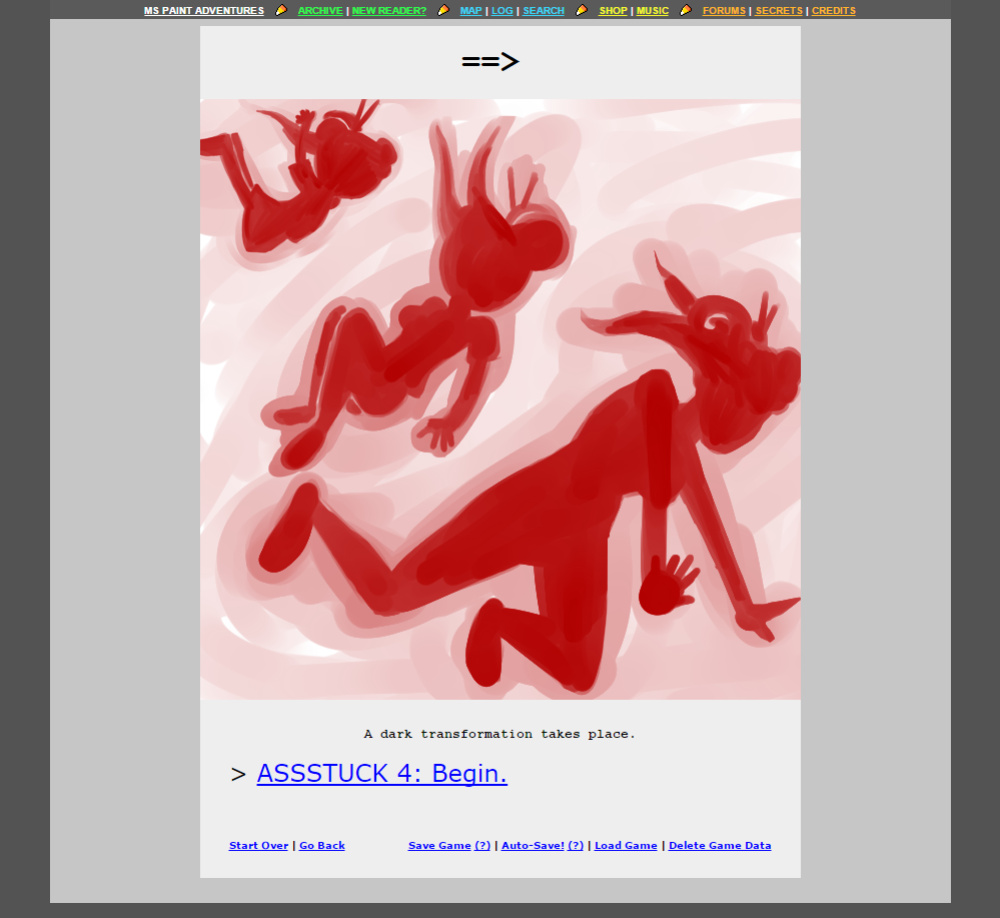Screen dimensions: 1000x918
Task: Click the Save Game link
Action: (439, 845)
